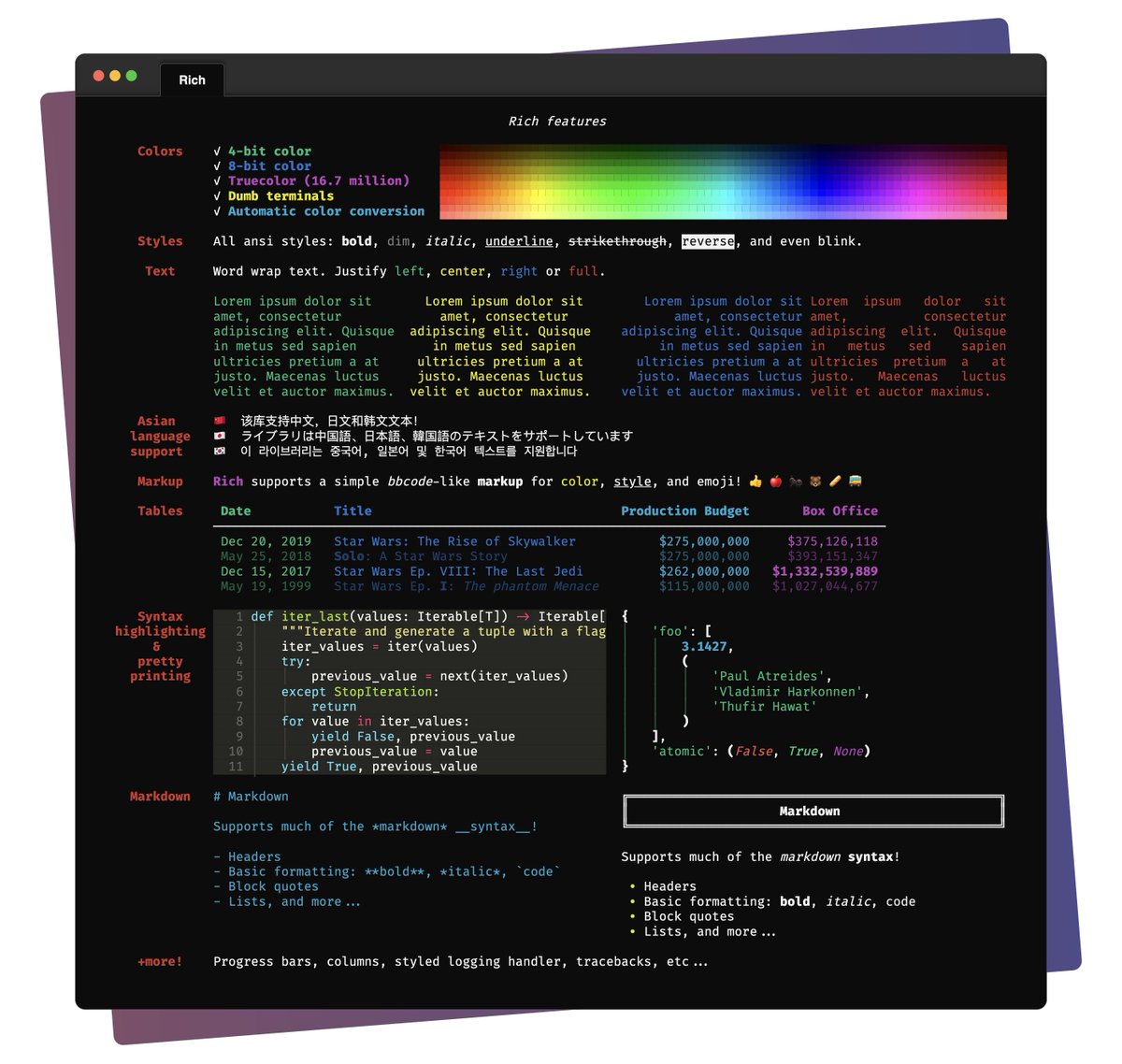Click the green 'left' justify word
Image resolution: width=1122 pixels, height=1064 pixels.
point(410,271)
